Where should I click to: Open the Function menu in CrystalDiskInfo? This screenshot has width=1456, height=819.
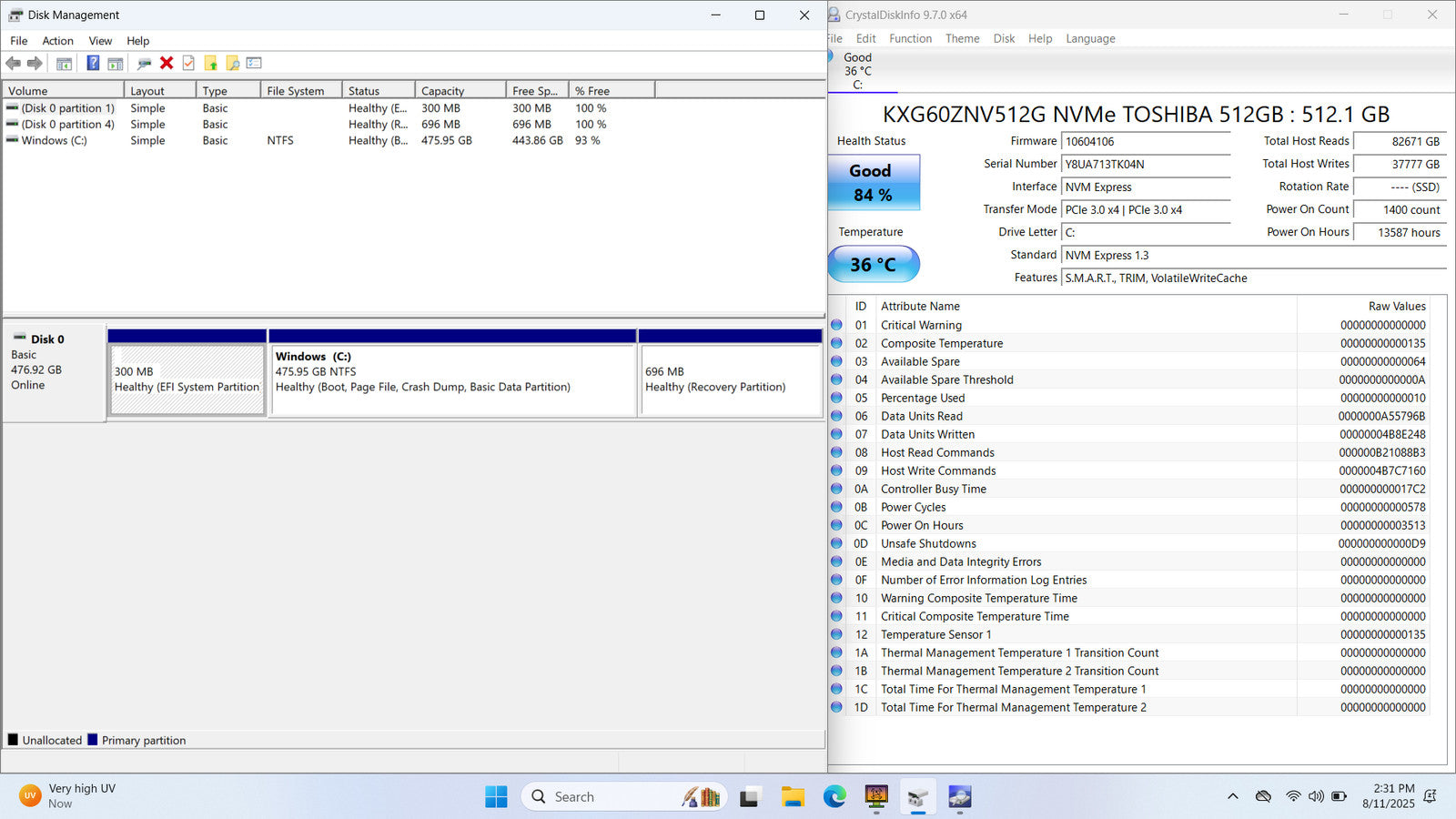point(910,38)
